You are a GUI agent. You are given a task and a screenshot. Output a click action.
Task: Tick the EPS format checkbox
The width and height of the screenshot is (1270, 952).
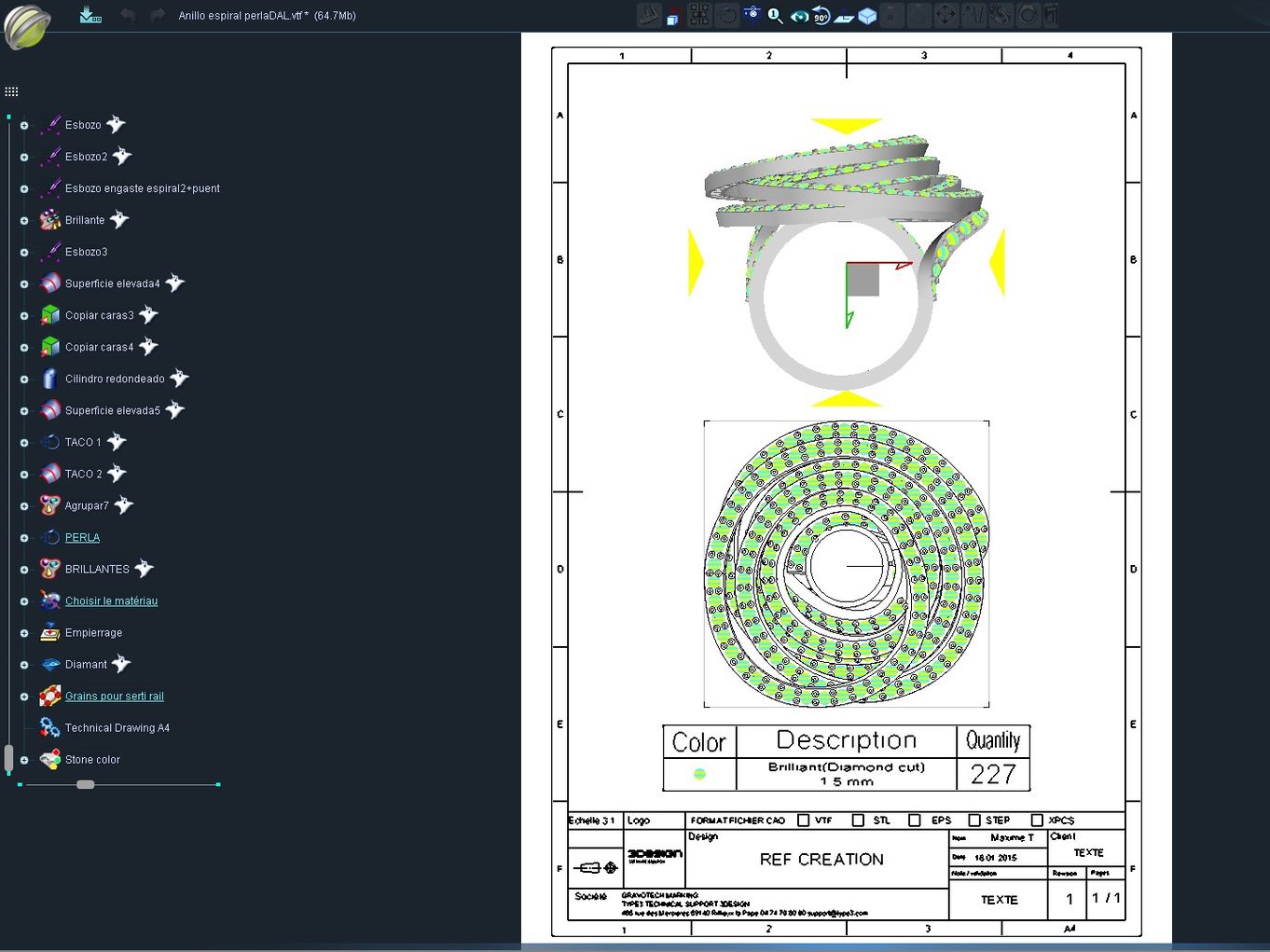click(x=915, y=821)
